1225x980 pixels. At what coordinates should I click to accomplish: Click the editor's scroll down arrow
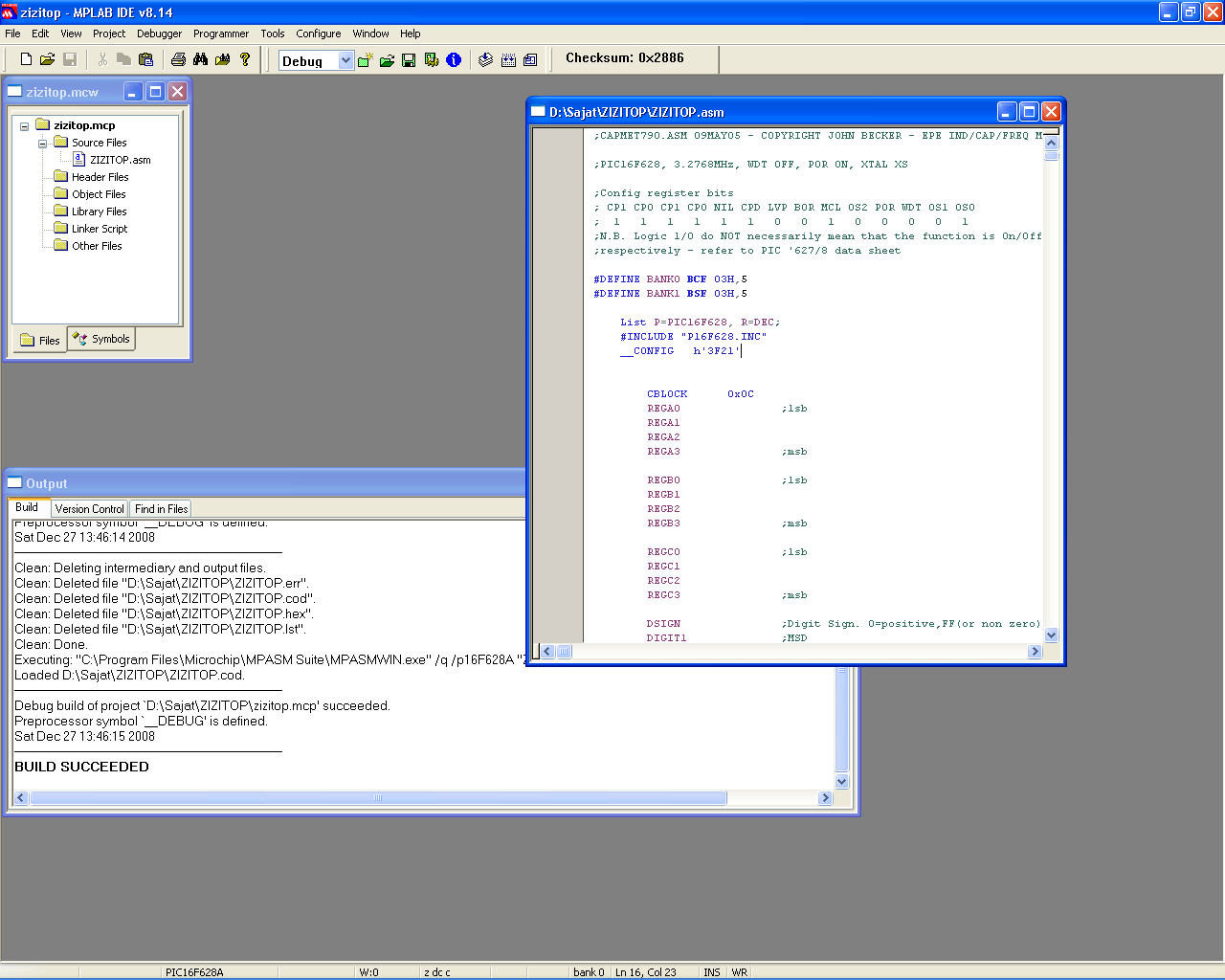pyautogui.click(x=1051, y=635)
